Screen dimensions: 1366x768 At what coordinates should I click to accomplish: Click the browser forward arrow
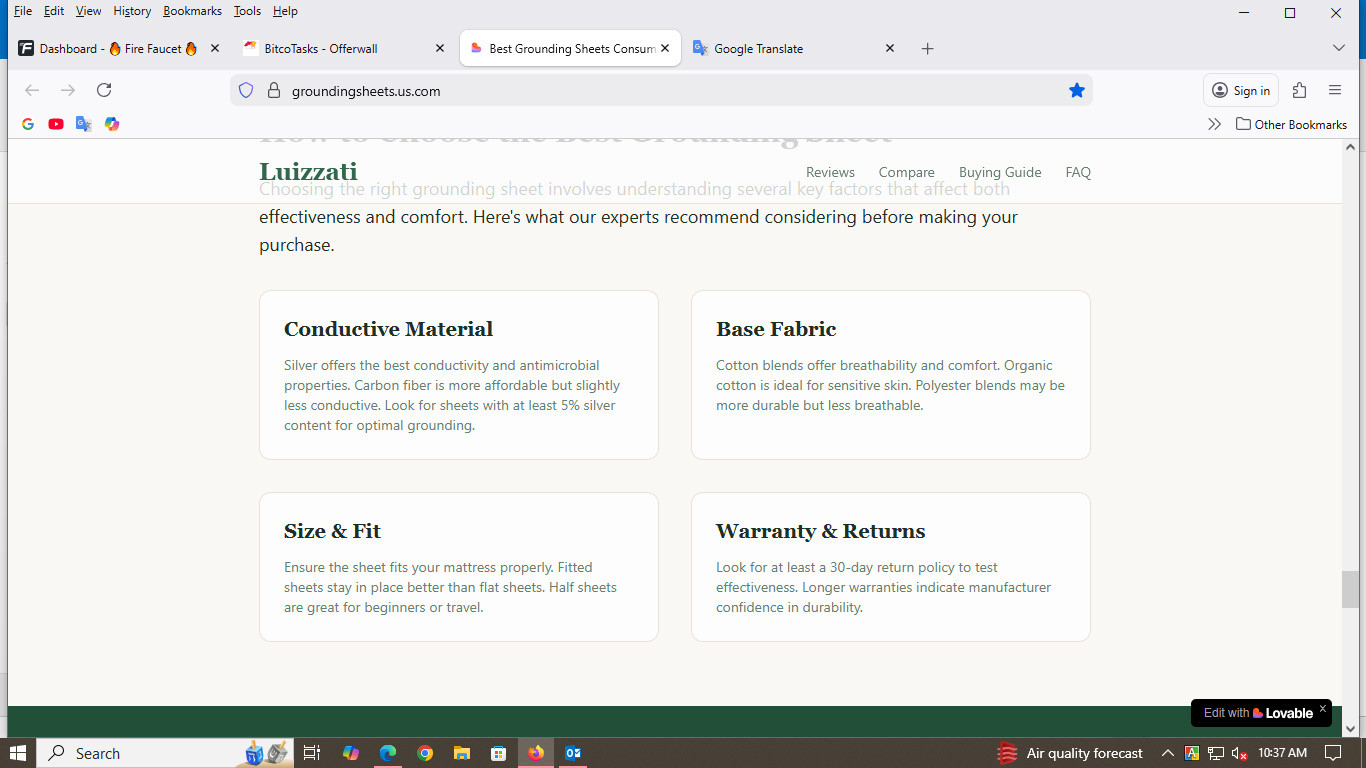pyautogui.click(x=68, y=90)
